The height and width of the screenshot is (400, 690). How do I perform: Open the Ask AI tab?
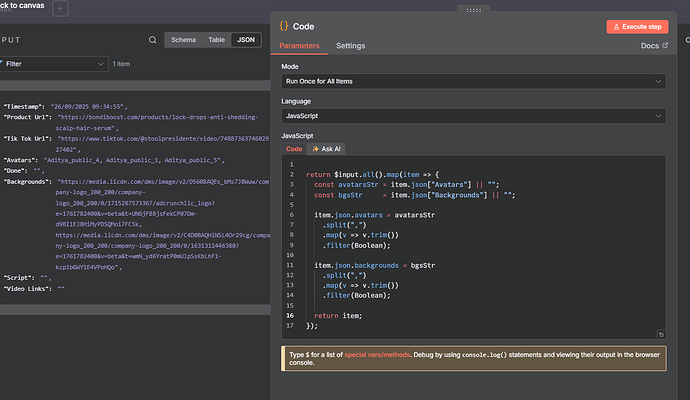(x=327, y=149)
